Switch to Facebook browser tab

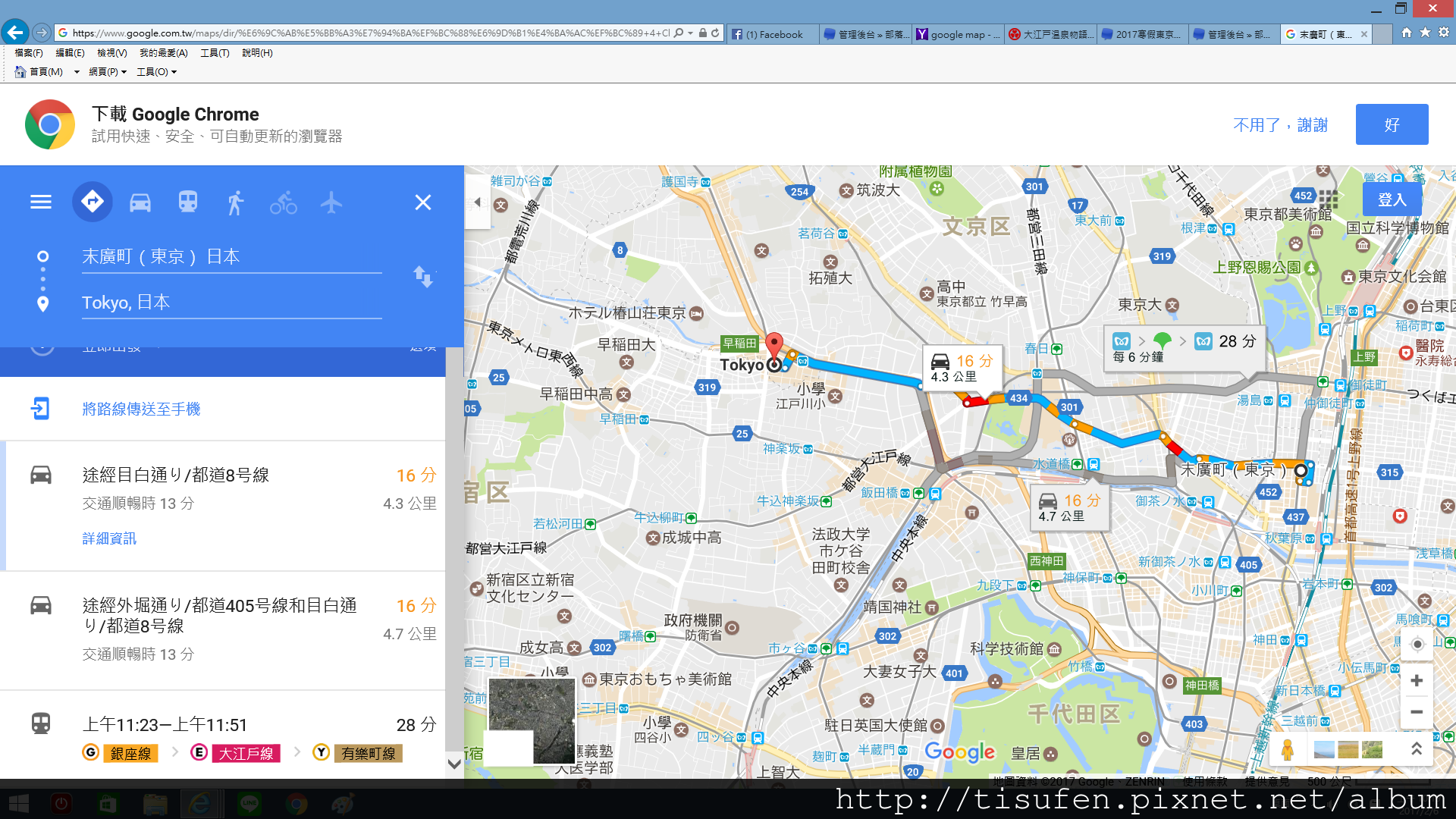tap(773, 34)
